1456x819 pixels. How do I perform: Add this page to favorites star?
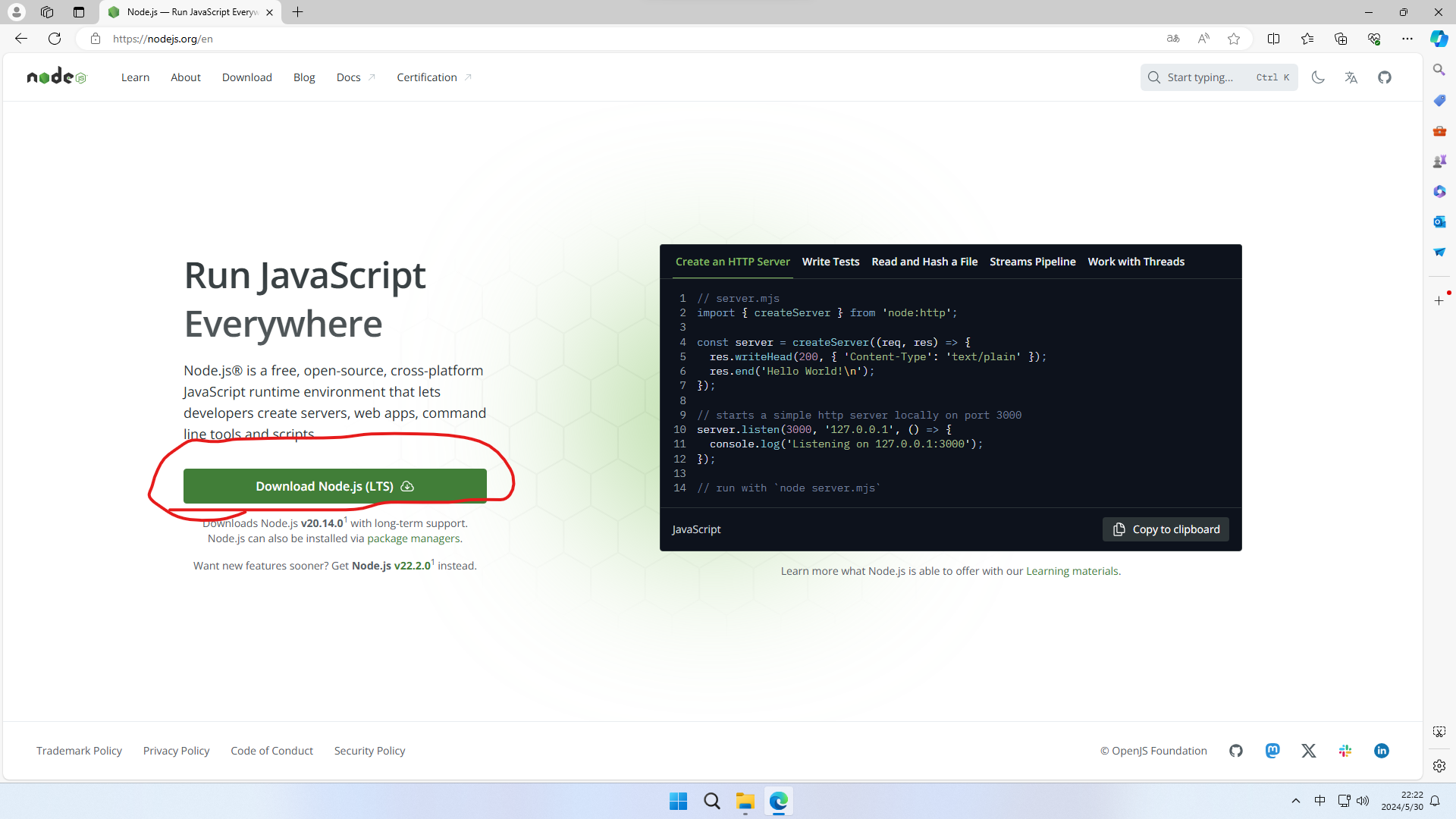click(1234, 39)
